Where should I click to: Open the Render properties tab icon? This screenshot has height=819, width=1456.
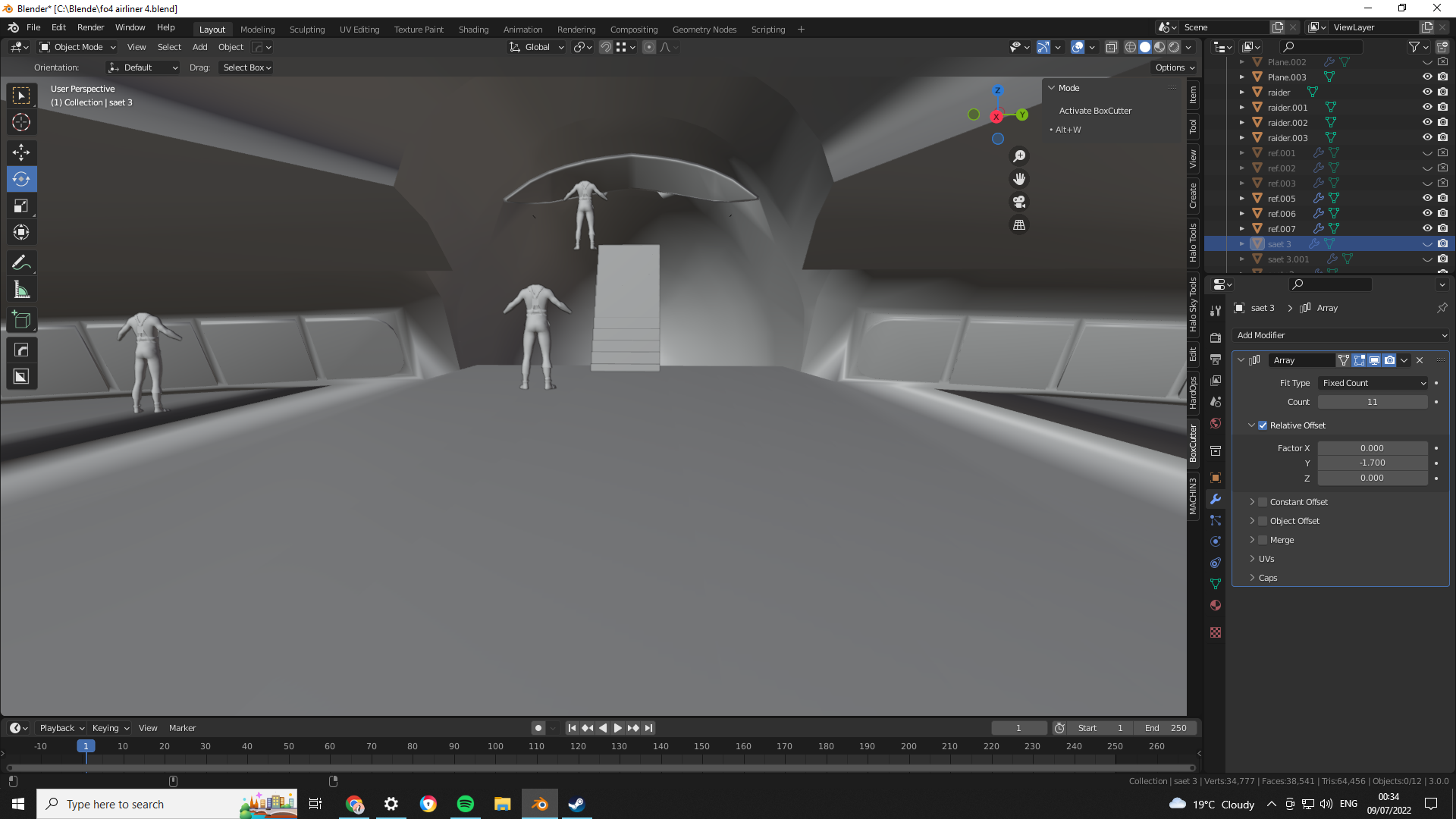point(1216,337)
